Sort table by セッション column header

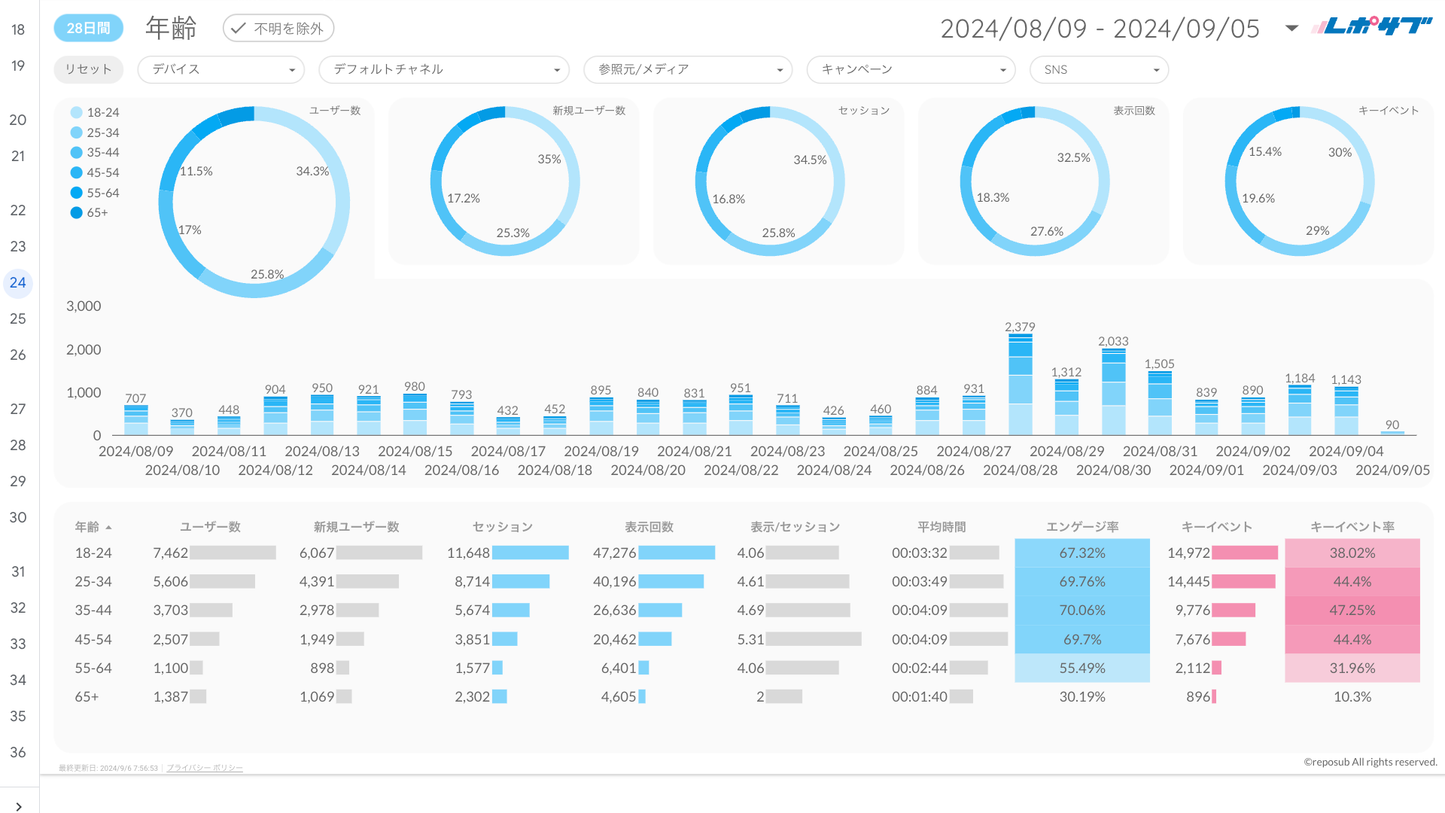tap(502, 527)
